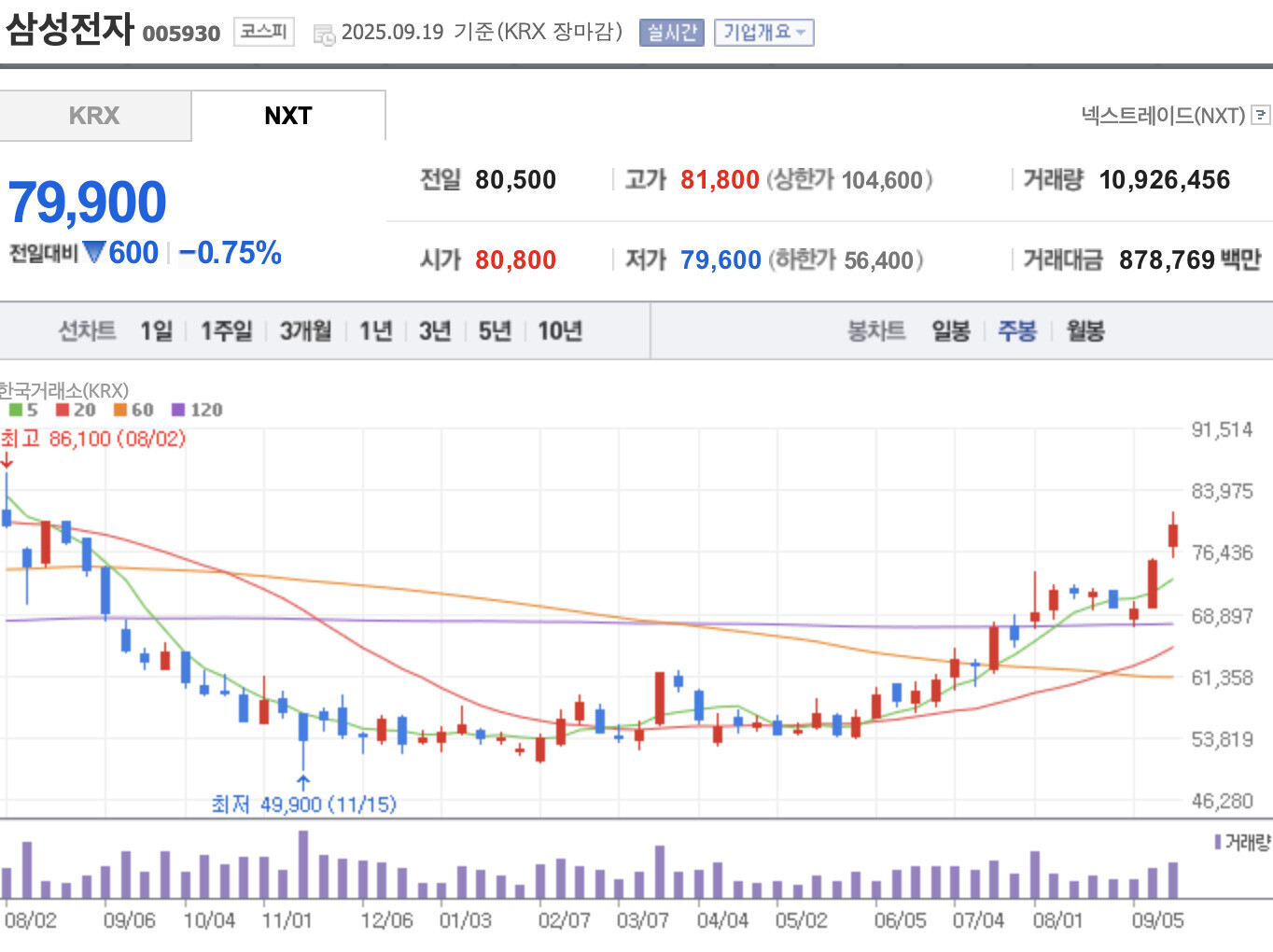Click the calendar-clock icon beside the date
Screen dimensions: 1273x952
click(x=324, y=35)
